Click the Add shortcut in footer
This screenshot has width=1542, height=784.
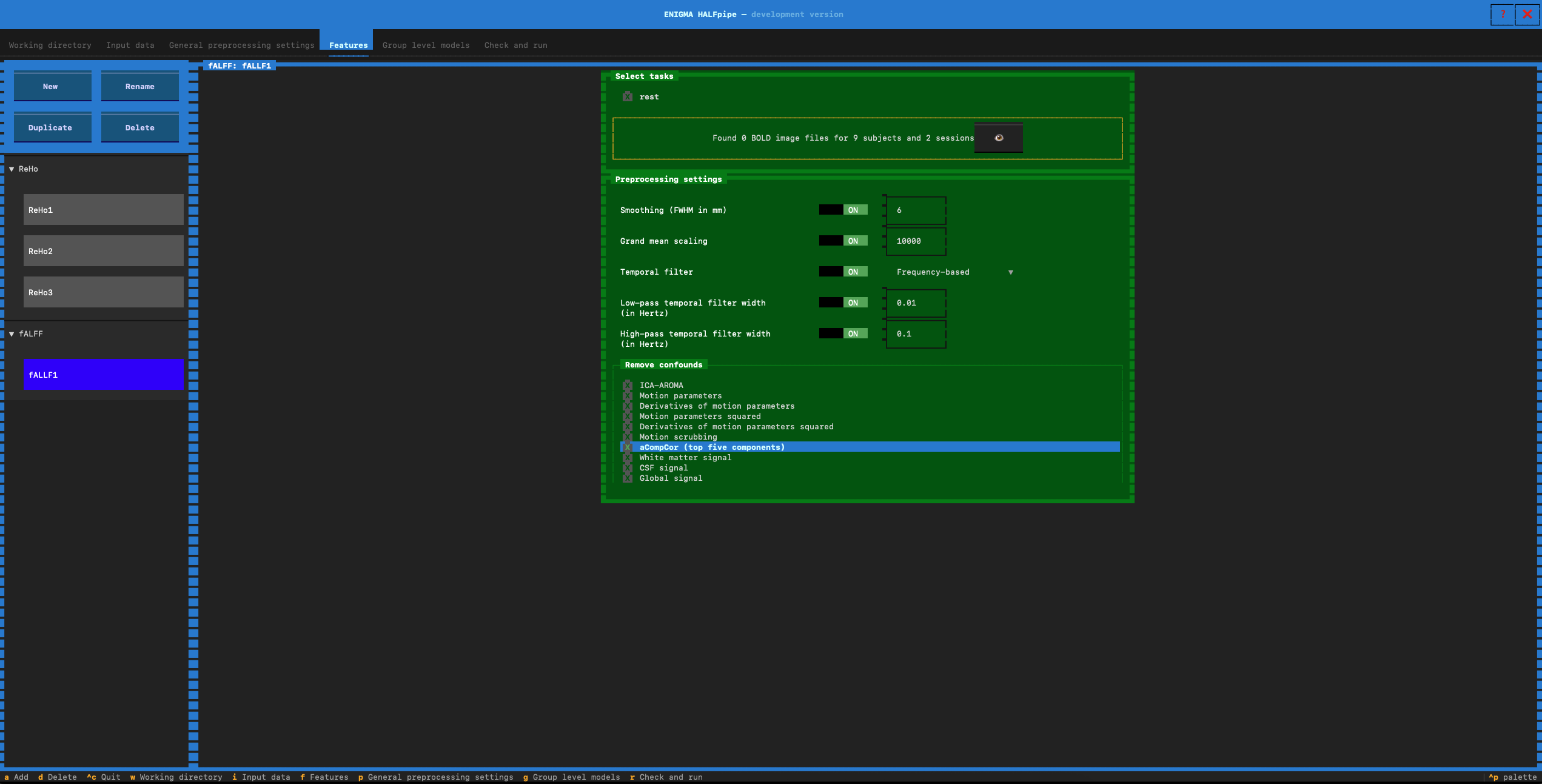click(16, 777)
